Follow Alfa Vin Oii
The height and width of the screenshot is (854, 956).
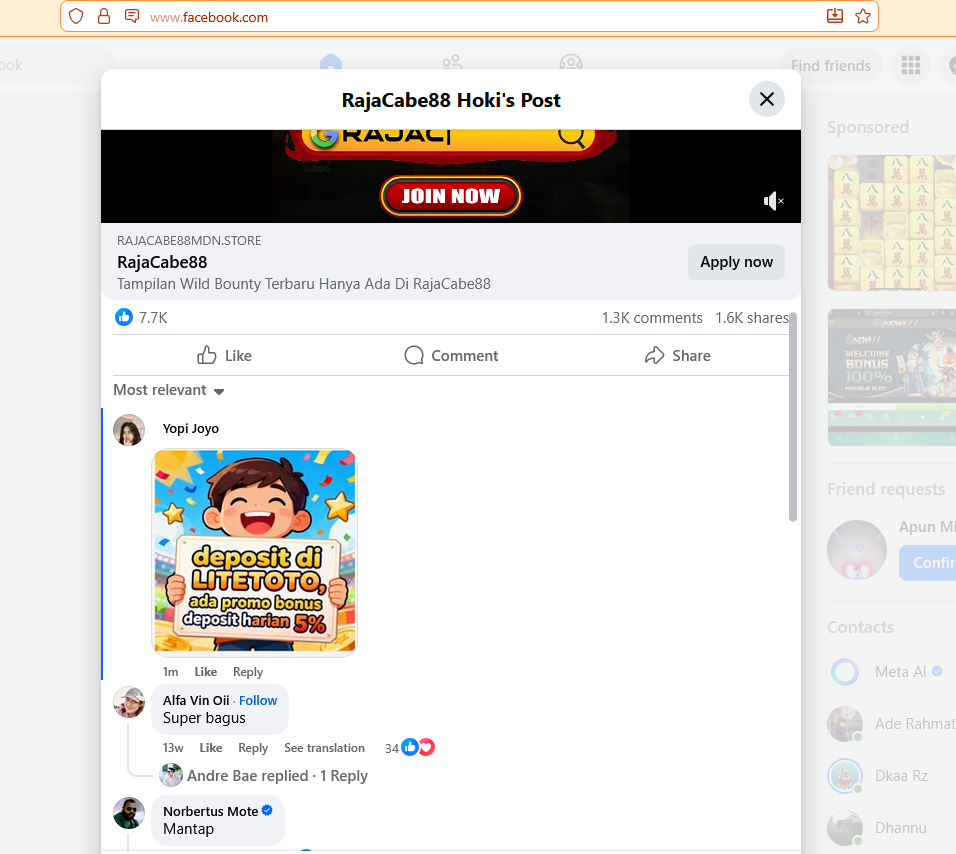[258, 700]
